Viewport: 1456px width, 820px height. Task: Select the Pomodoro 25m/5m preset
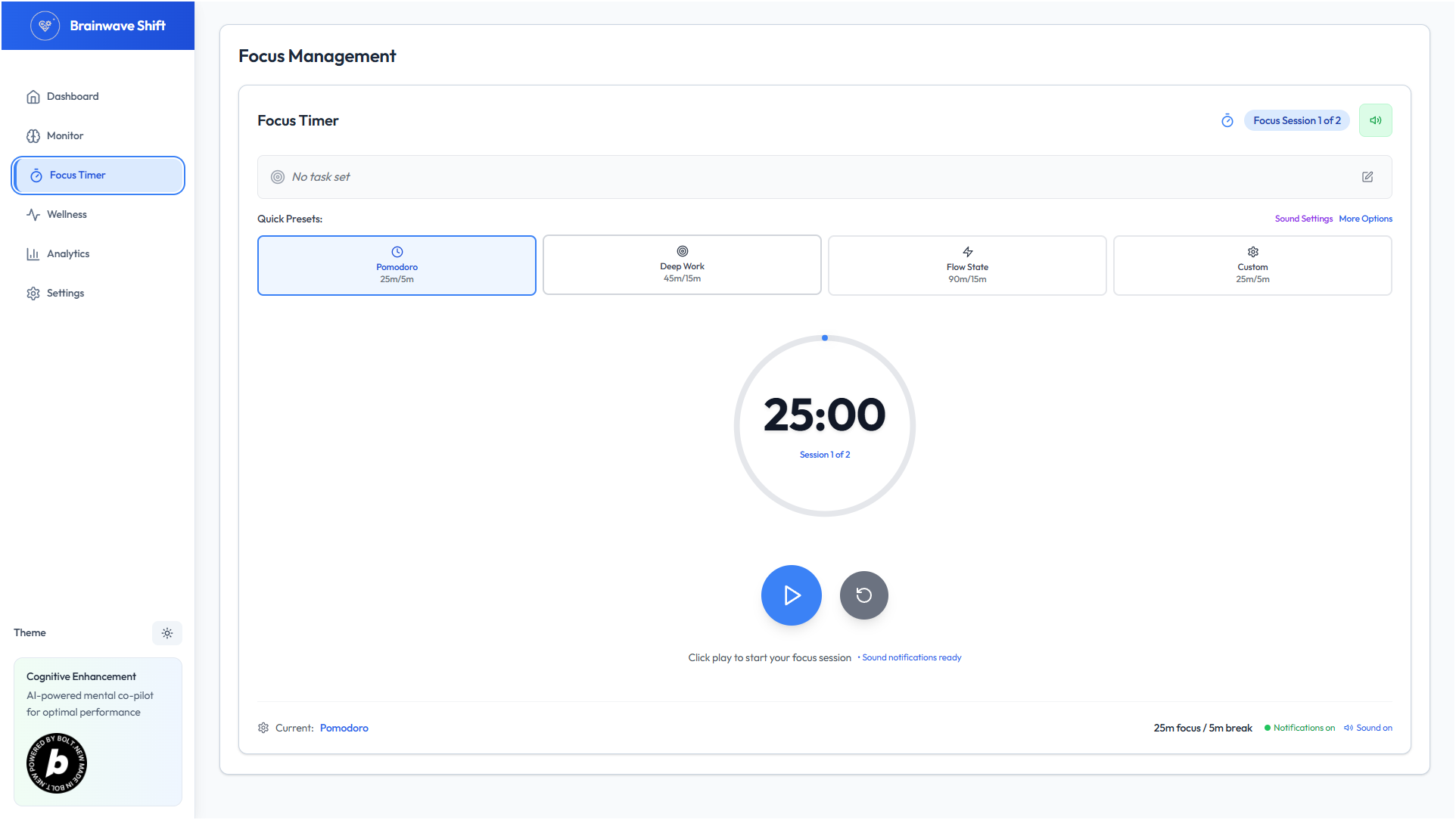(x=397, y=266)
